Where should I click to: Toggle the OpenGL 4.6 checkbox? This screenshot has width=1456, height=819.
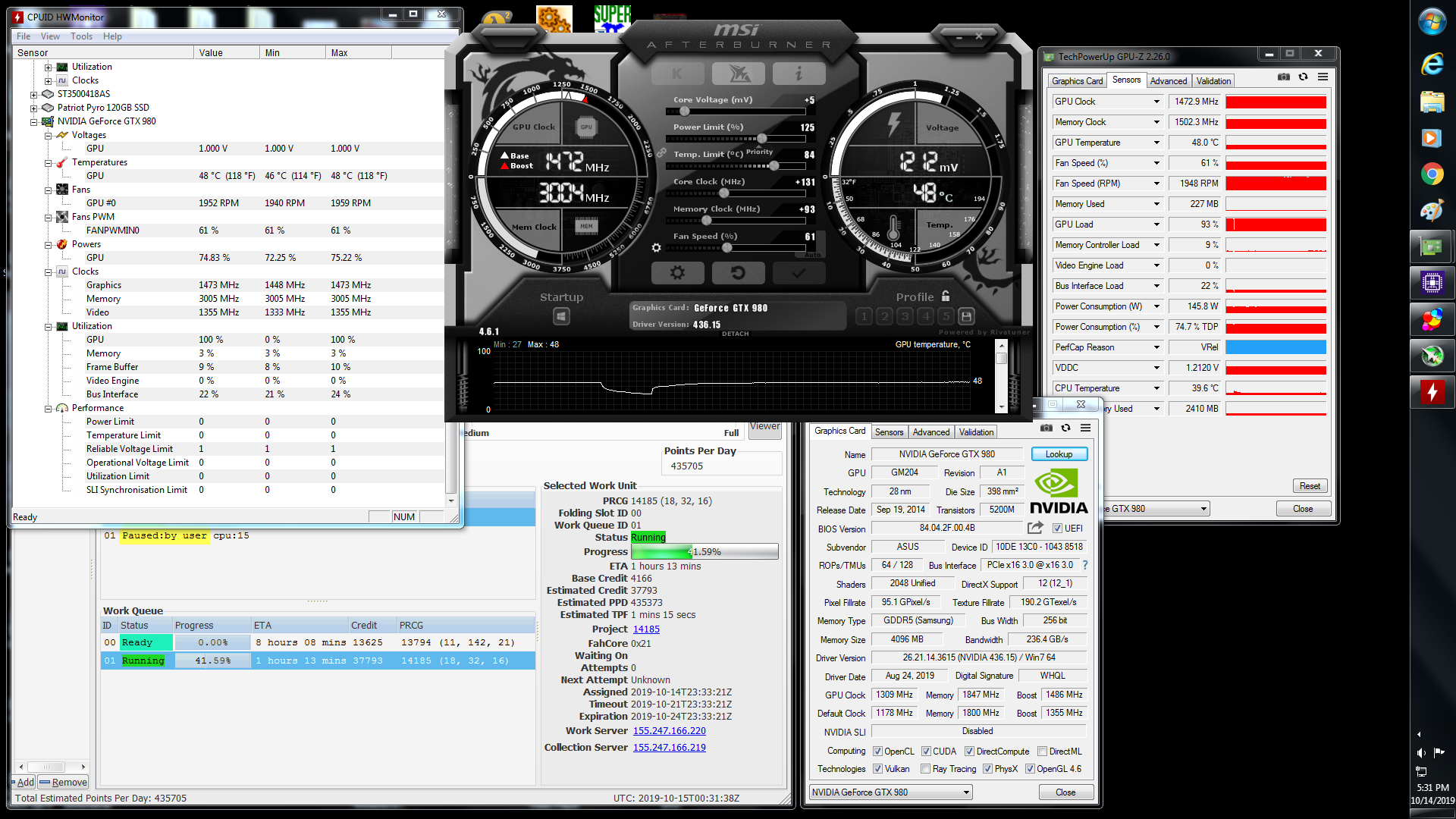click(x=1030, y=769)
